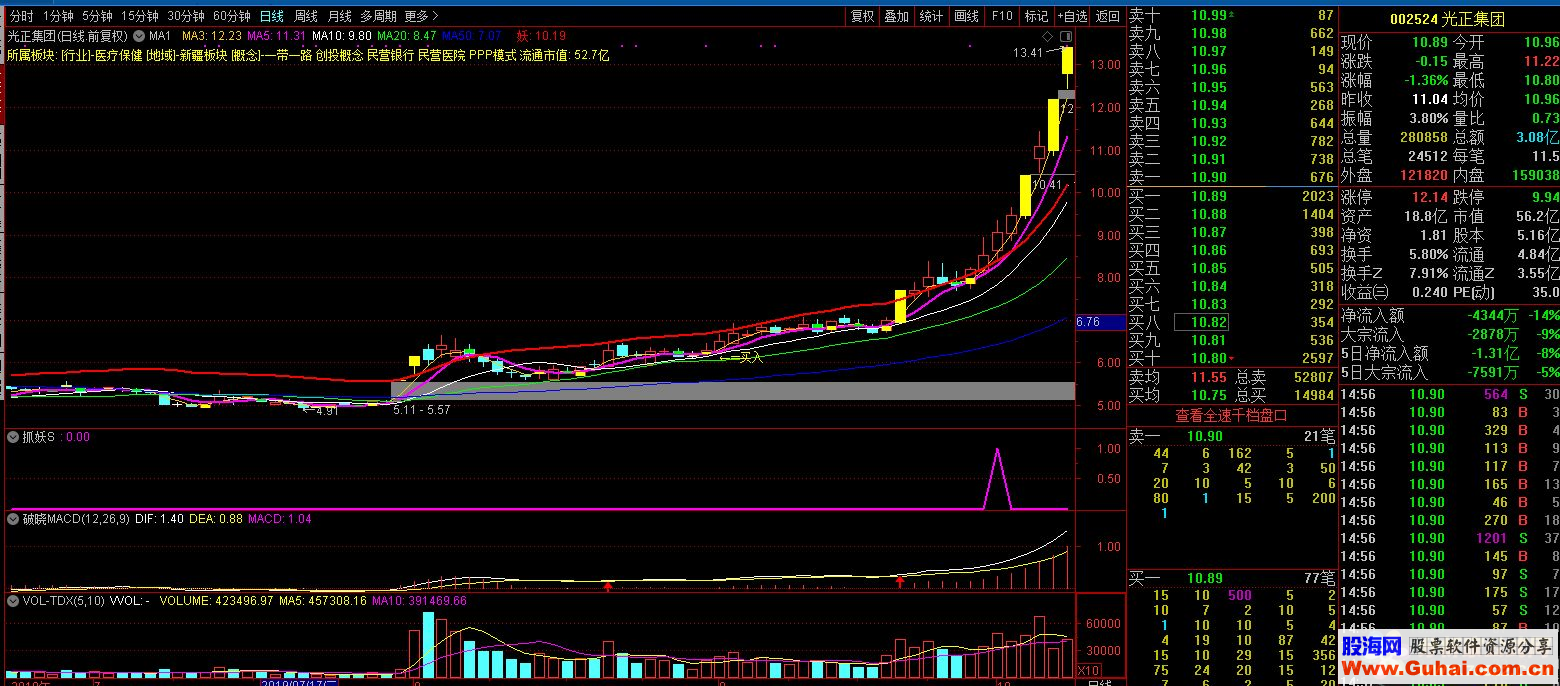Click the 总量 280858 value
The height and width of the screenshot is (686, 1560).
click(1423, 137)
